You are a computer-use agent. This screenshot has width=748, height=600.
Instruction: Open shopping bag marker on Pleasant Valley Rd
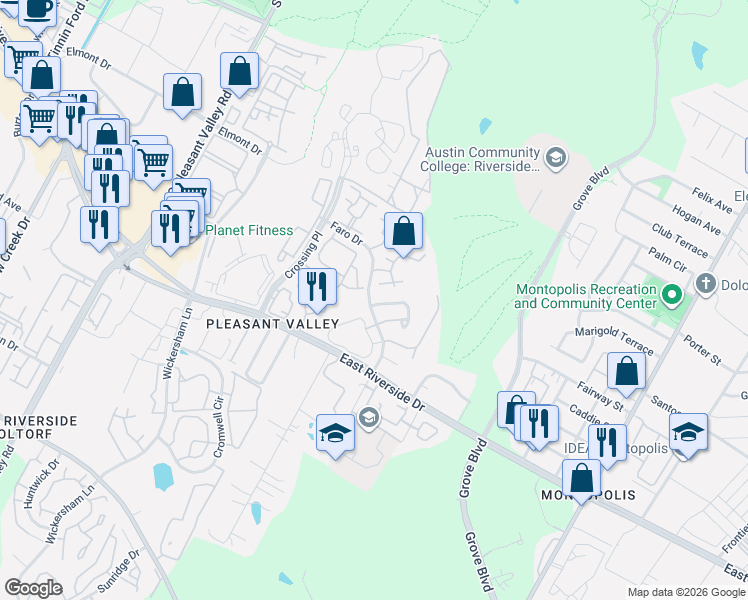pyautogui.click(x=239, y=74)
